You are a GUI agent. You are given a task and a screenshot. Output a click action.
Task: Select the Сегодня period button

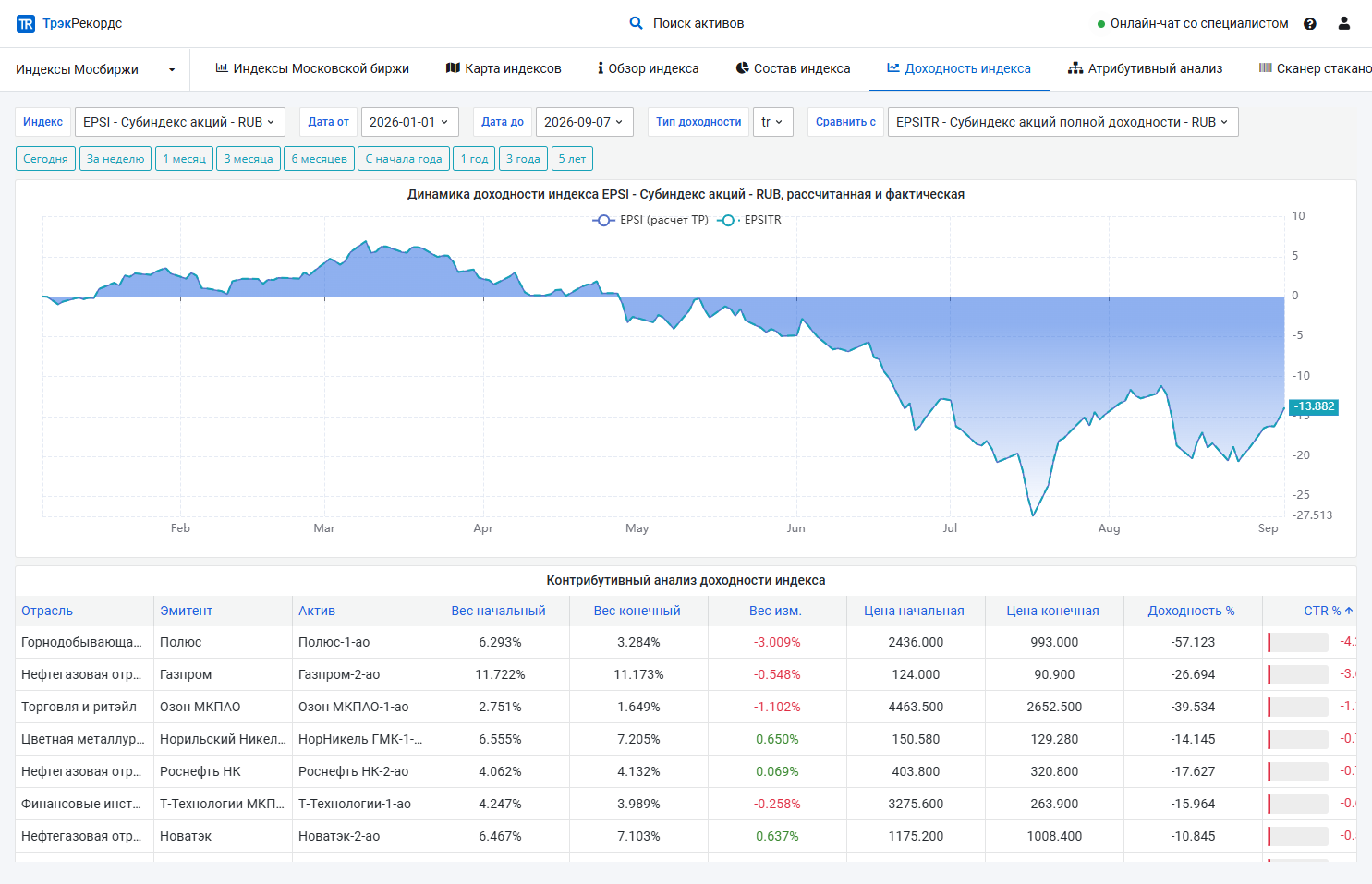pyautogui.click(x=45, y=159)
